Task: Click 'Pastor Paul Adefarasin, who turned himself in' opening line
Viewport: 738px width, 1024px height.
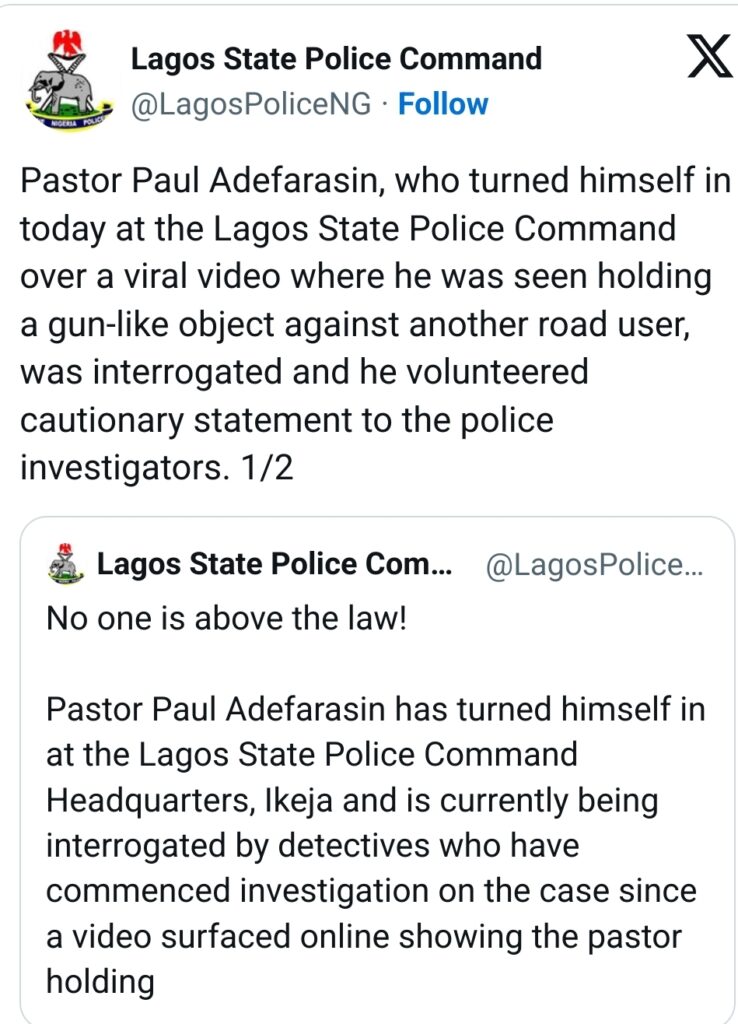Action: click(x=376, y=181)
